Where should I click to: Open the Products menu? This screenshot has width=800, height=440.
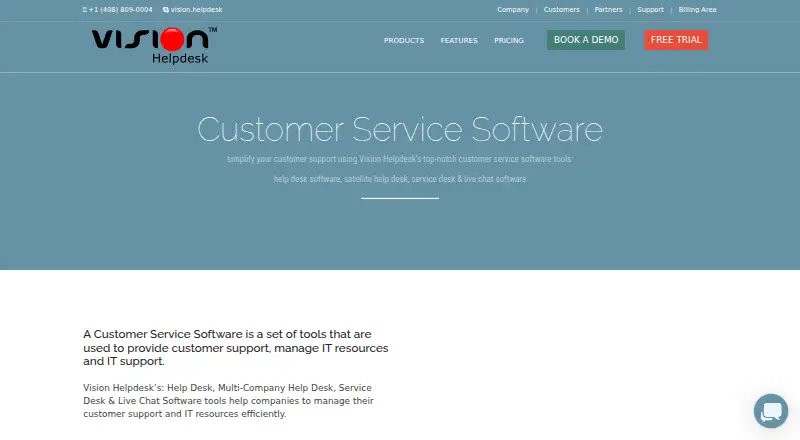(404, 40)
